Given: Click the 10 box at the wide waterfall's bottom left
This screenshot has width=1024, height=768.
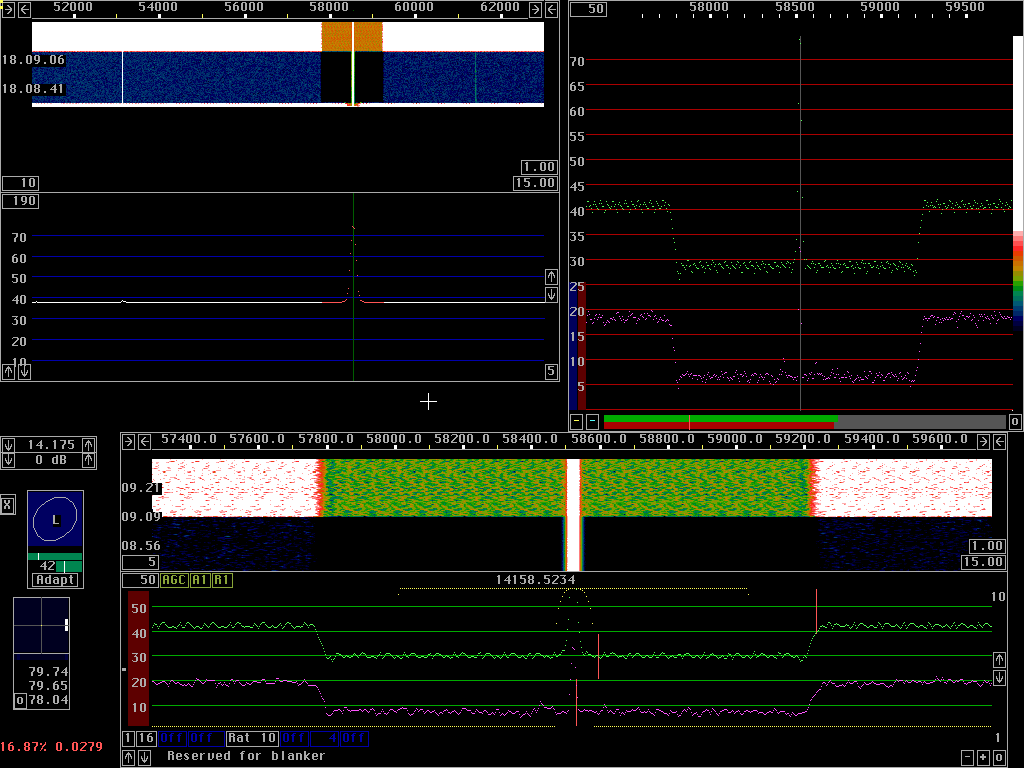Looking at the screenshot, I should click(20, 183).
